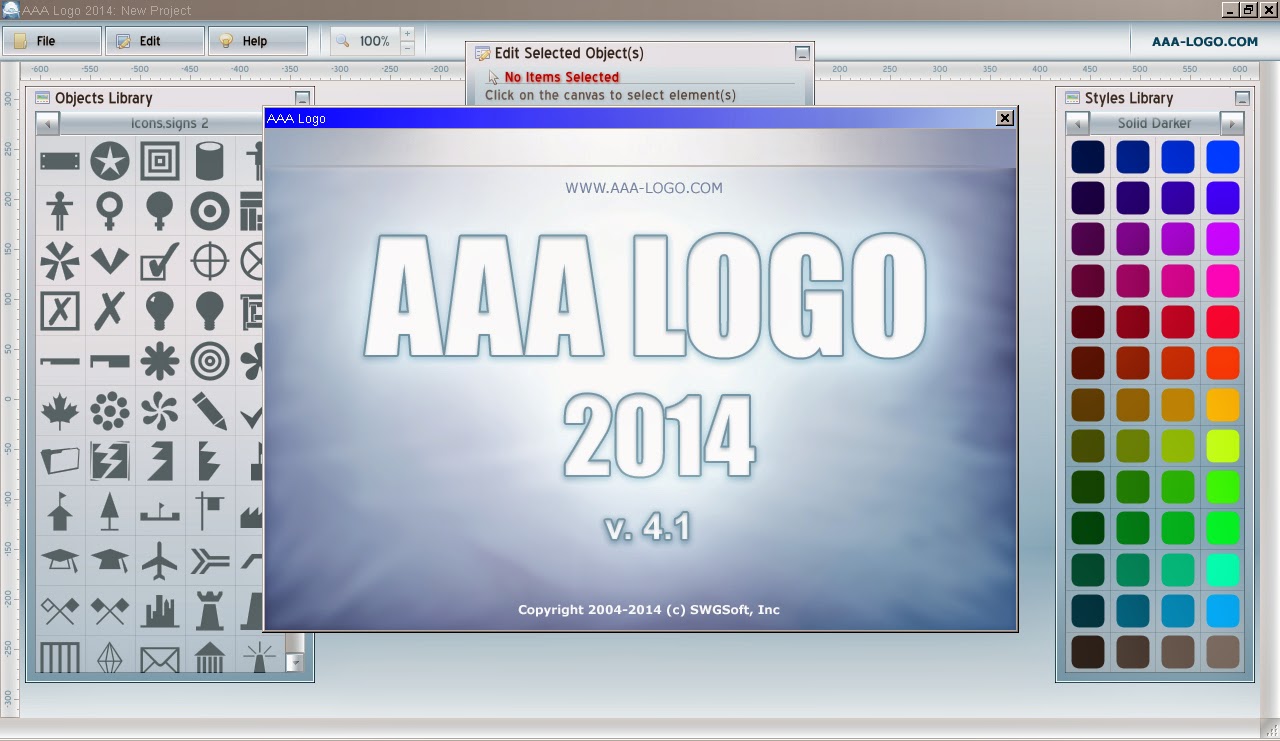1280x741 pixels.
Task: Select the lime yellow-green swatch
Action: [x=1223, y=446]
